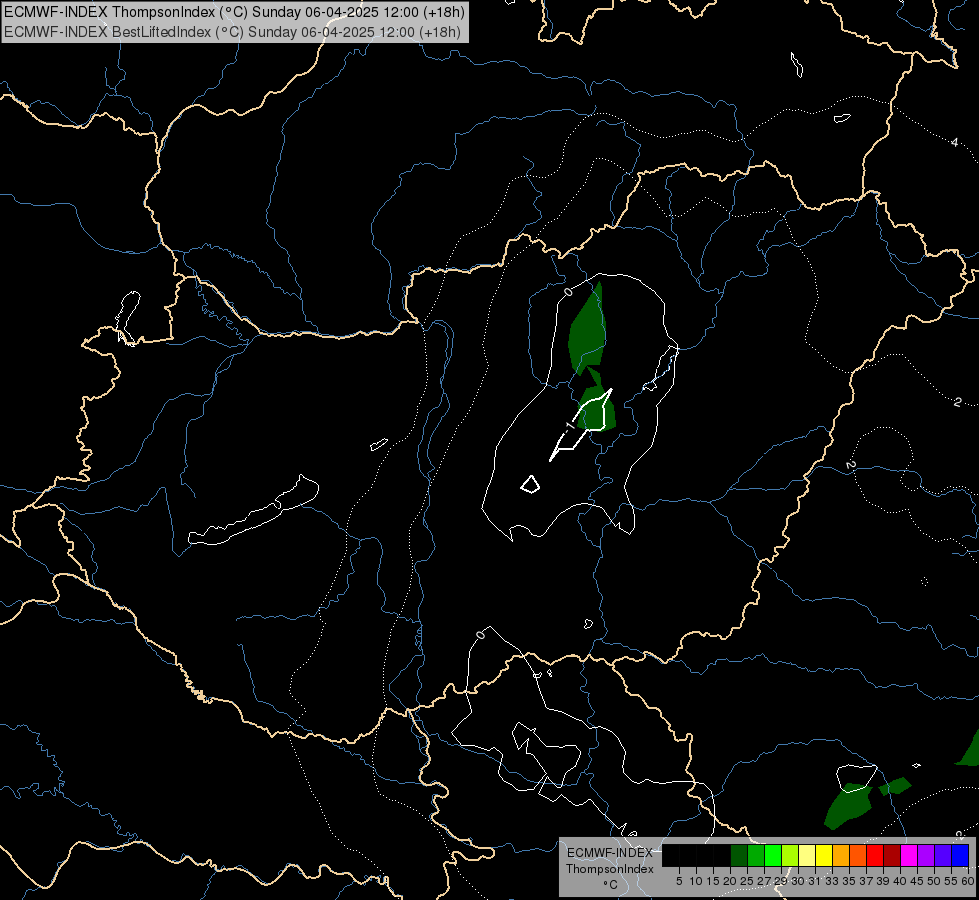This screenshot has width=979, height=900.
Task: Click the yellow 31–33 legend swatch
Action: coord(824,855)
